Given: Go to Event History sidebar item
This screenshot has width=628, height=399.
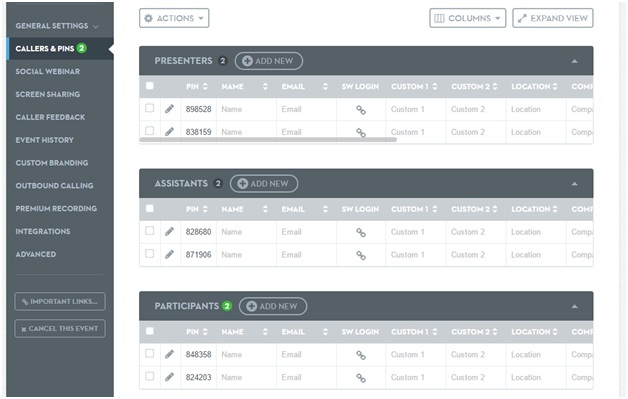Looking at the screenshot, I should point(44,140).
